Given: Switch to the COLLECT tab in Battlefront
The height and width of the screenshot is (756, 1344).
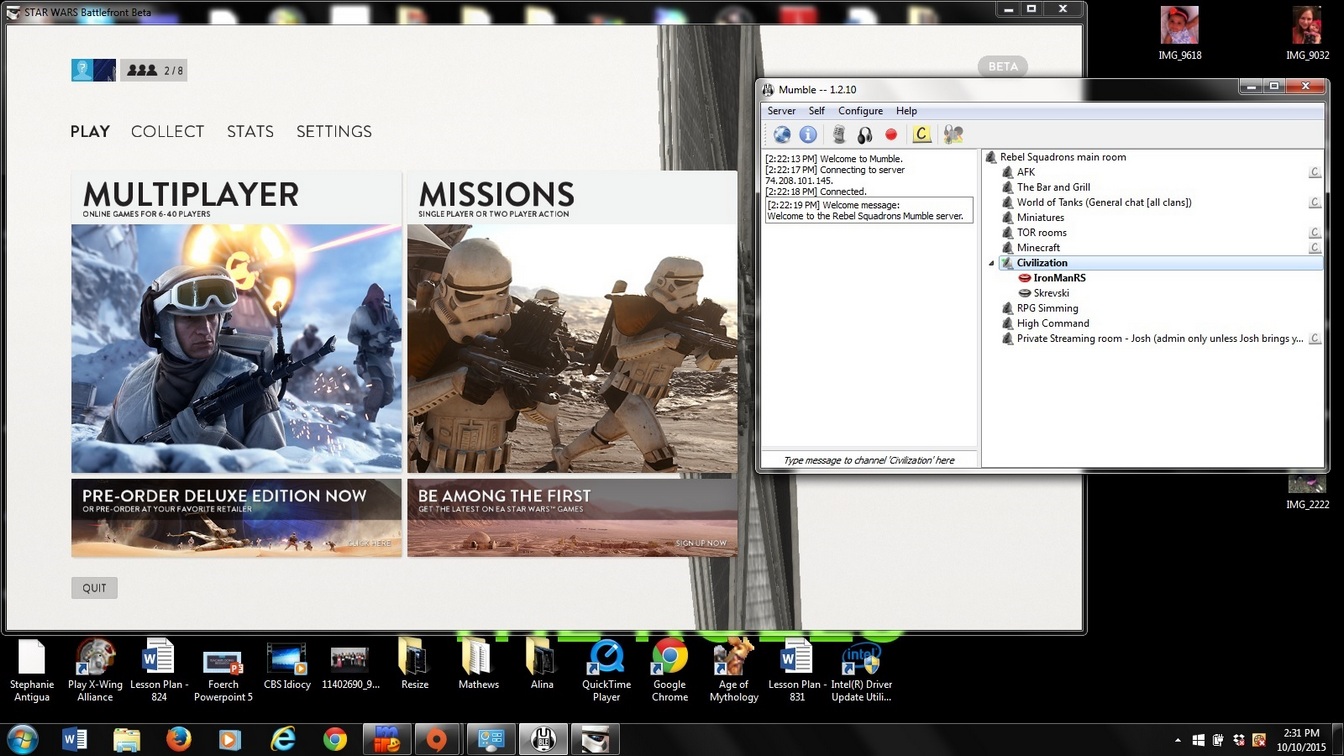Looking at the screenshot, I should pos(167,131).
